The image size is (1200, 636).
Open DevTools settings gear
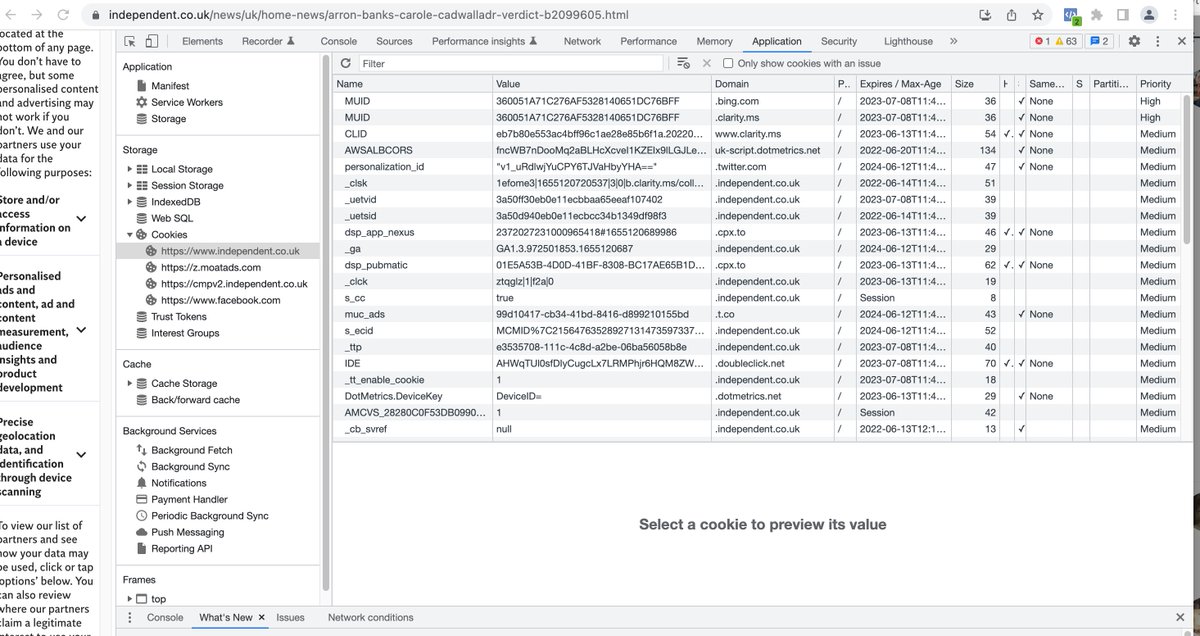(1134, 41)
